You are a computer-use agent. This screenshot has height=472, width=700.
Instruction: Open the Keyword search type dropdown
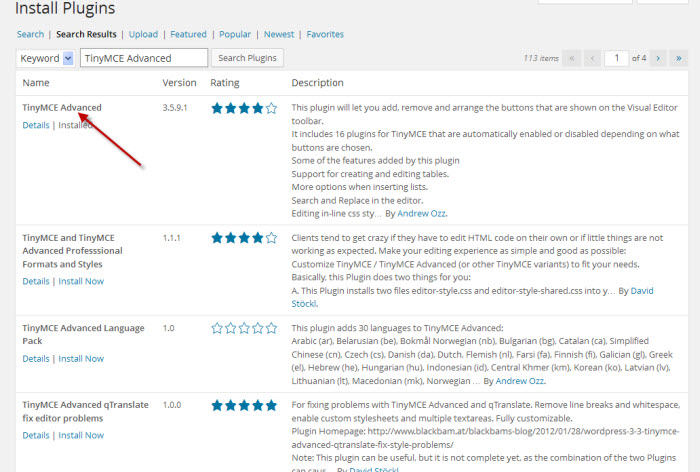coord(45,58)
